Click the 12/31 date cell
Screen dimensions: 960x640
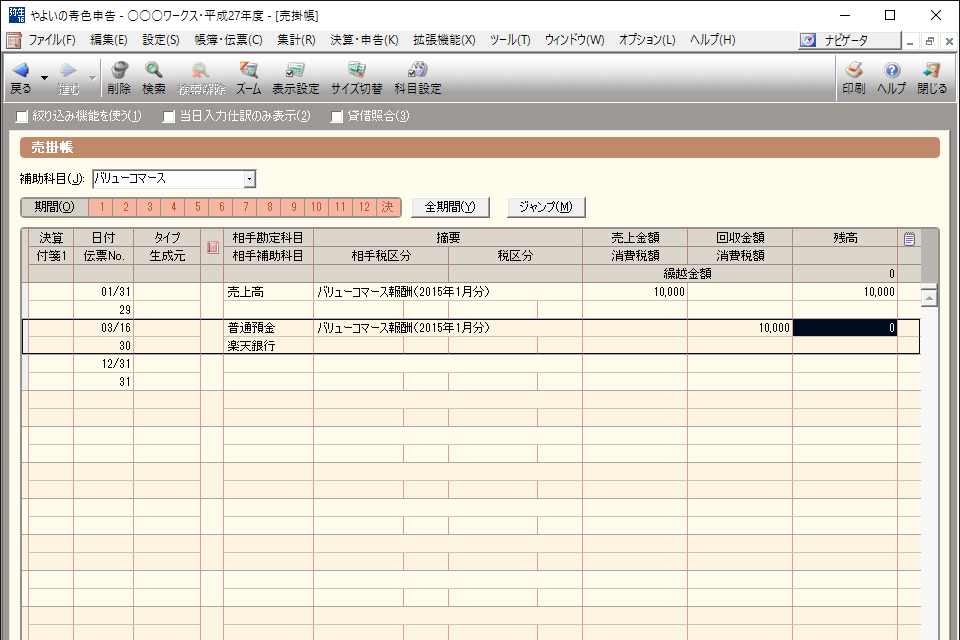tap(103, 364)
